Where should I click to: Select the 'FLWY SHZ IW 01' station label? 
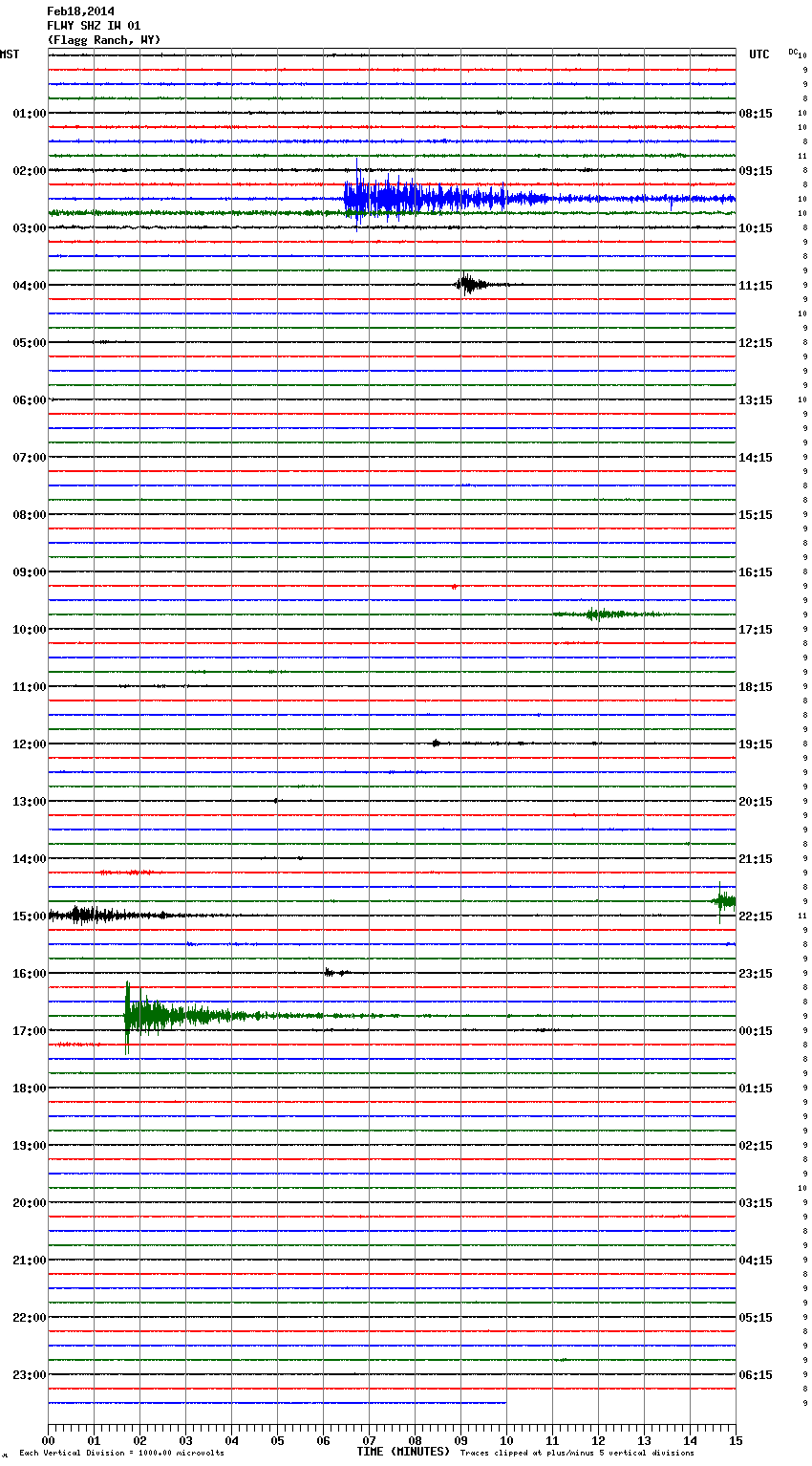94,26
